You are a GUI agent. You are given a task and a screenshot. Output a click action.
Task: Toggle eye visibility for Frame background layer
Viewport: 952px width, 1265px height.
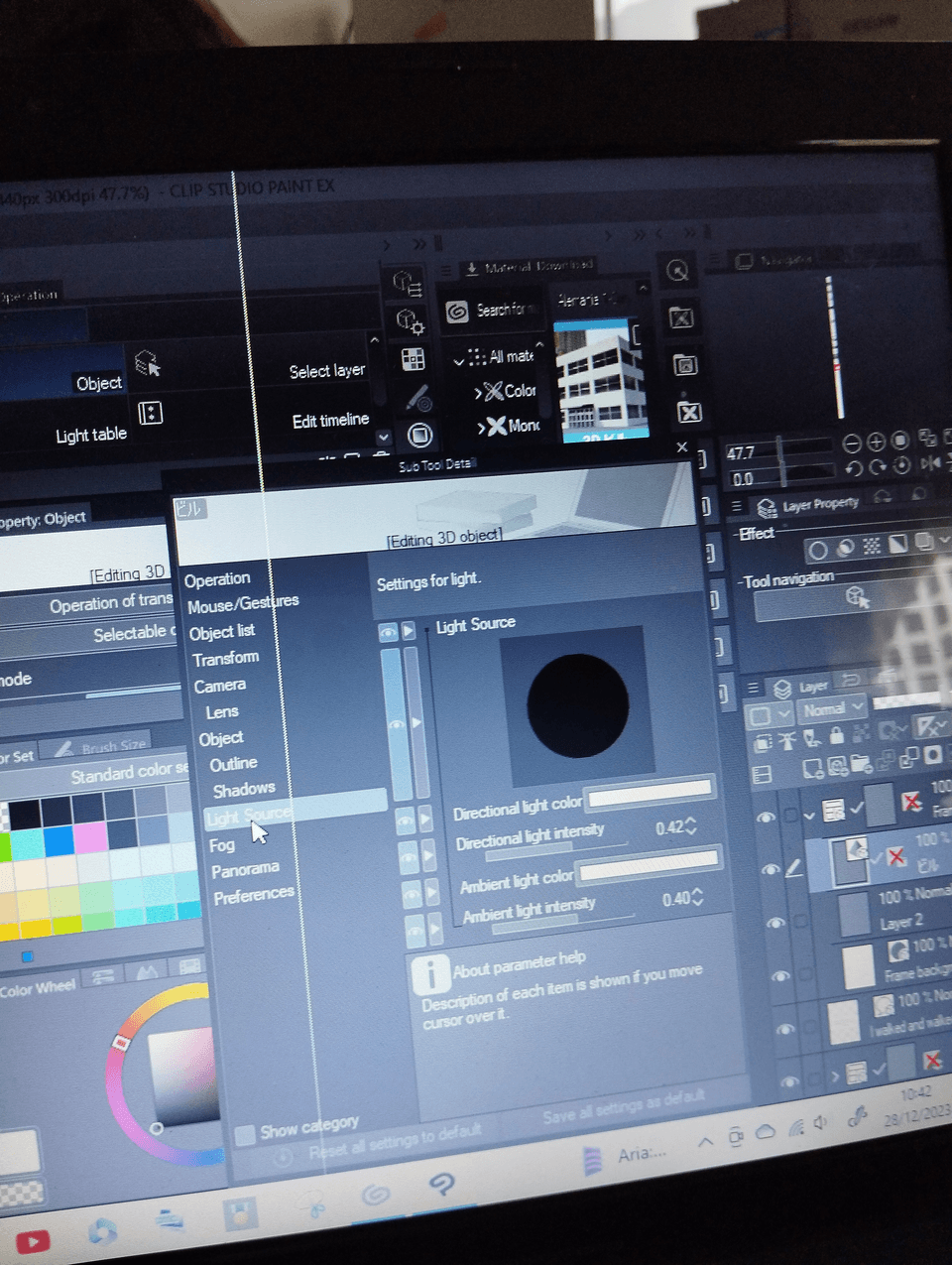coord(780,975)
